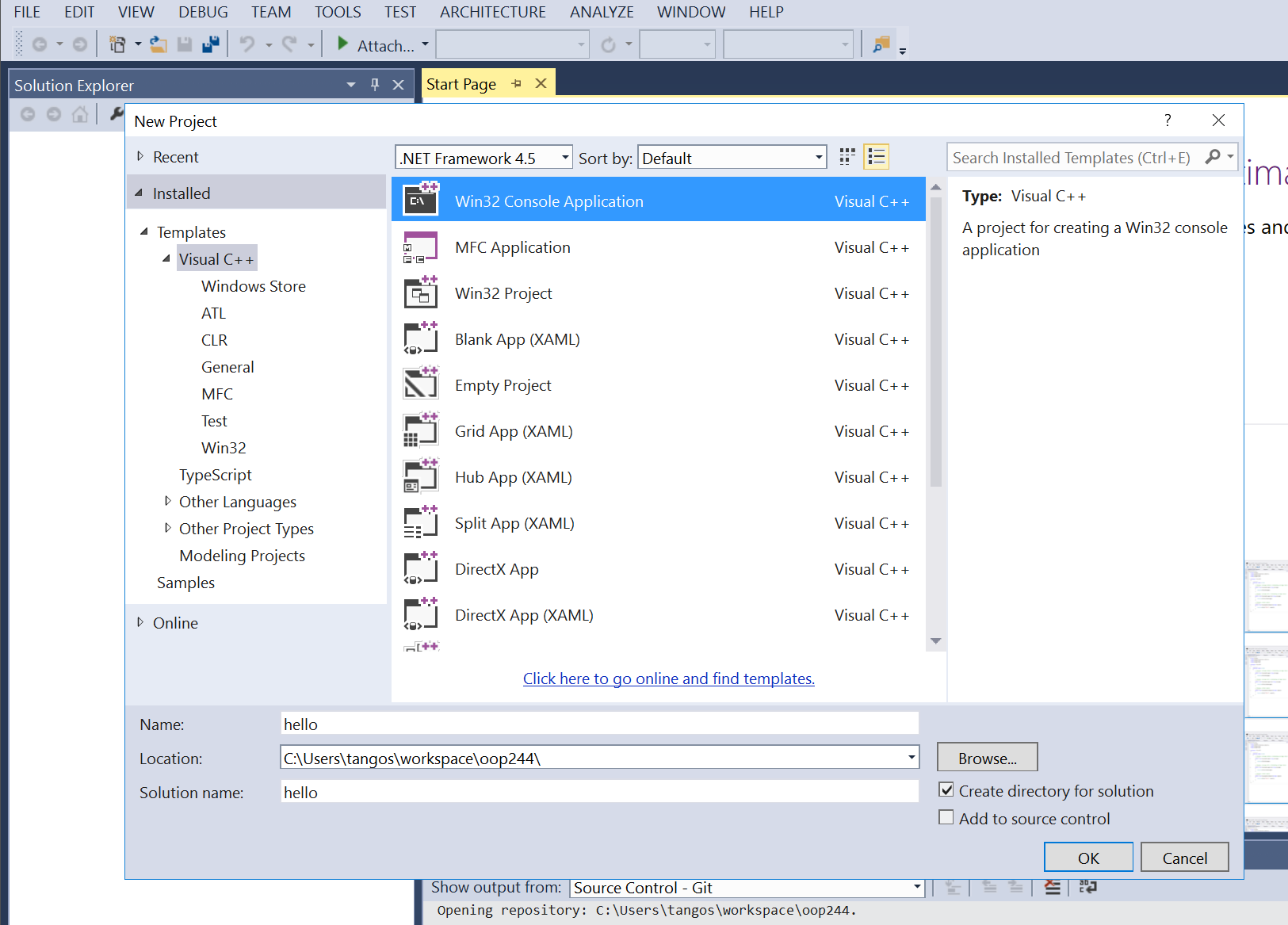This screenshot has width=1288, height=925.
Task: Open the Attach button dropdown arrow
Action: tap(425, 44)
